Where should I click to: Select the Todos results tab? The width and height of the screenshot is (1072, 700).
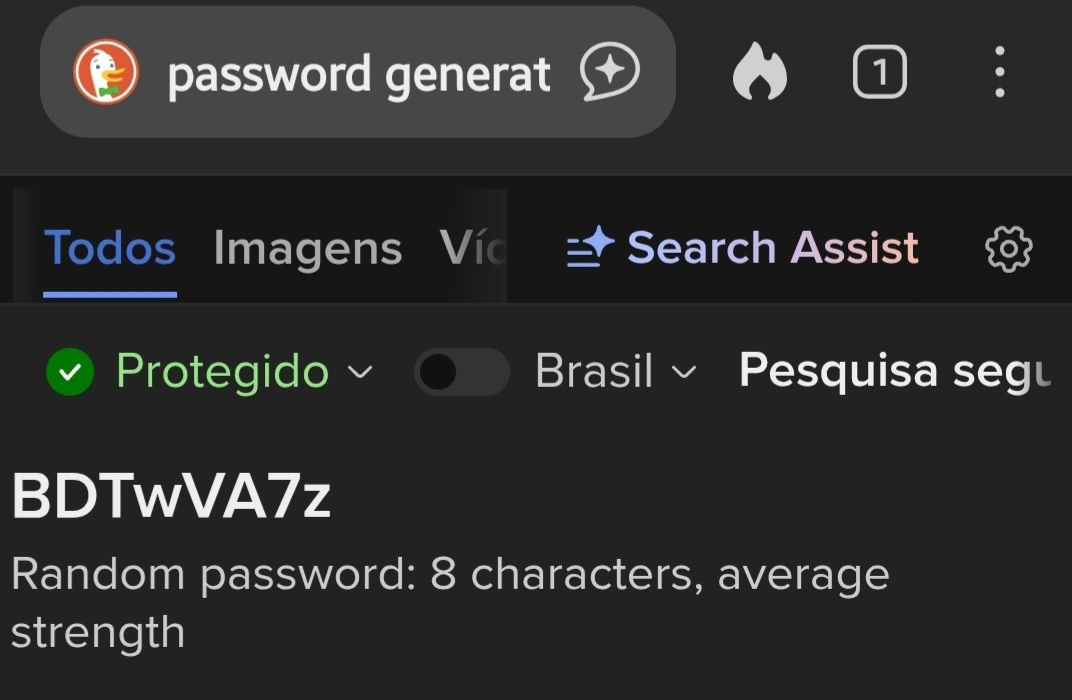110,248
